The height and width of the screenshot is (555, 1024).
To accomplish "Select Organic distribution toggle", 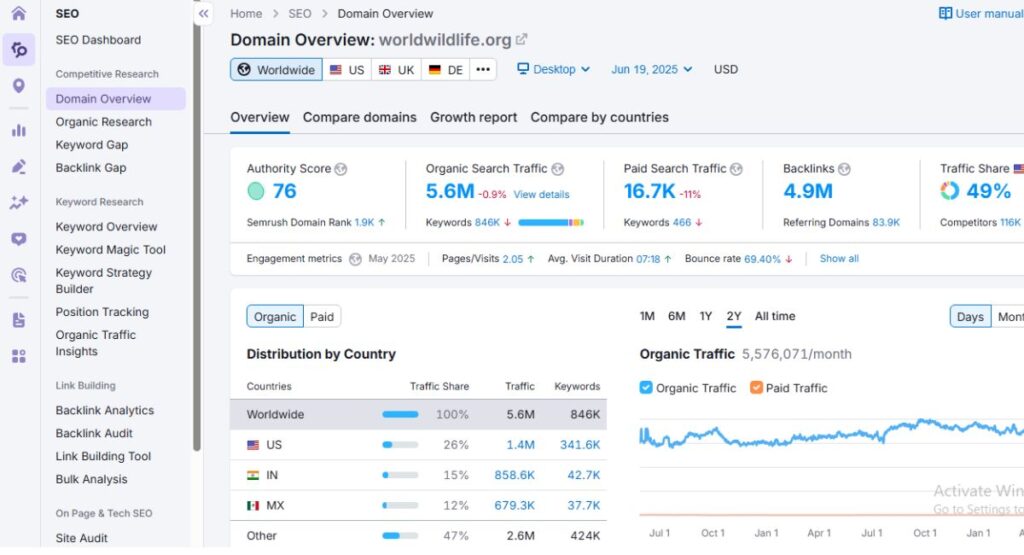I will (x=275, y=317).
